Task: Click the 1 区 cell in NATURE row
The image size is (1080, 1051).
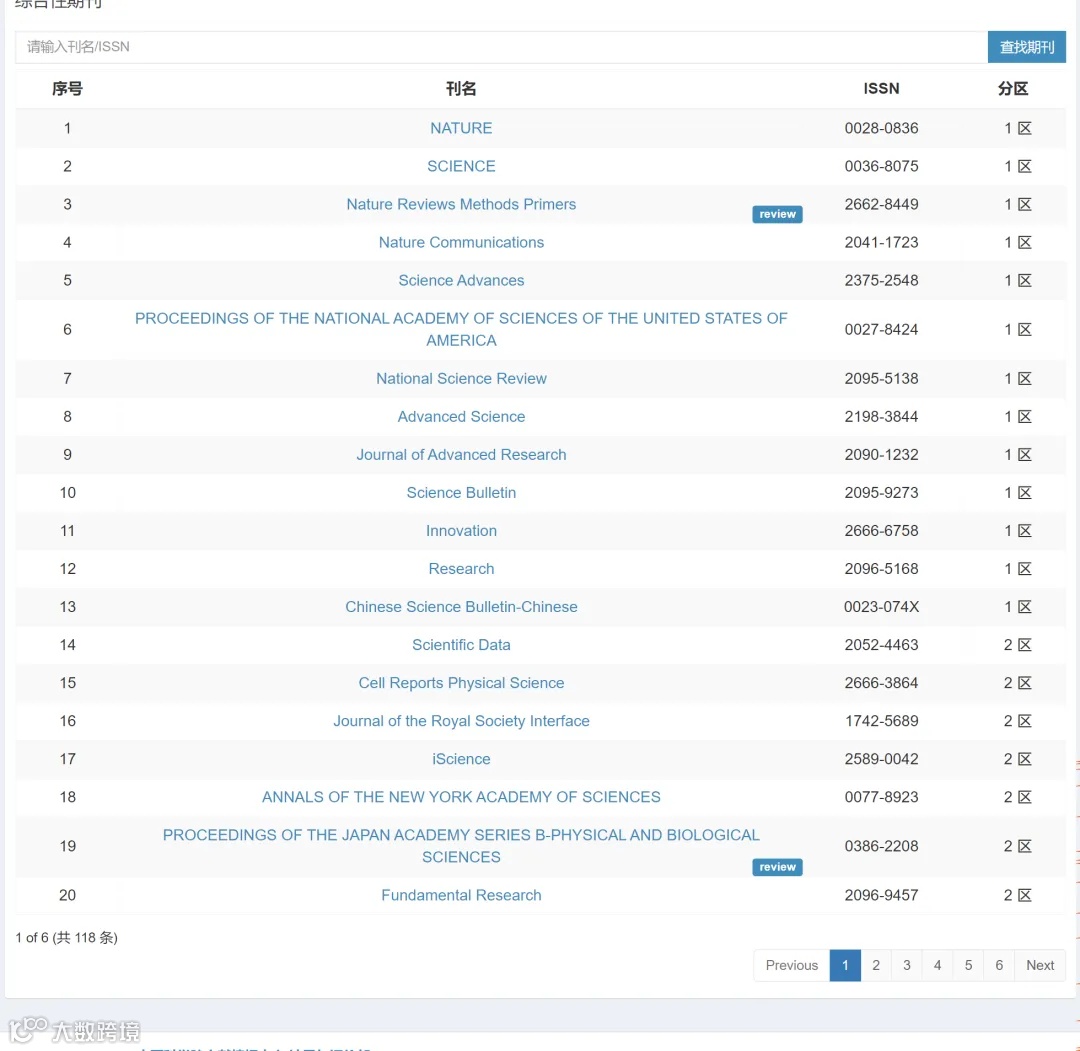Action: [x=1017, y=128]
